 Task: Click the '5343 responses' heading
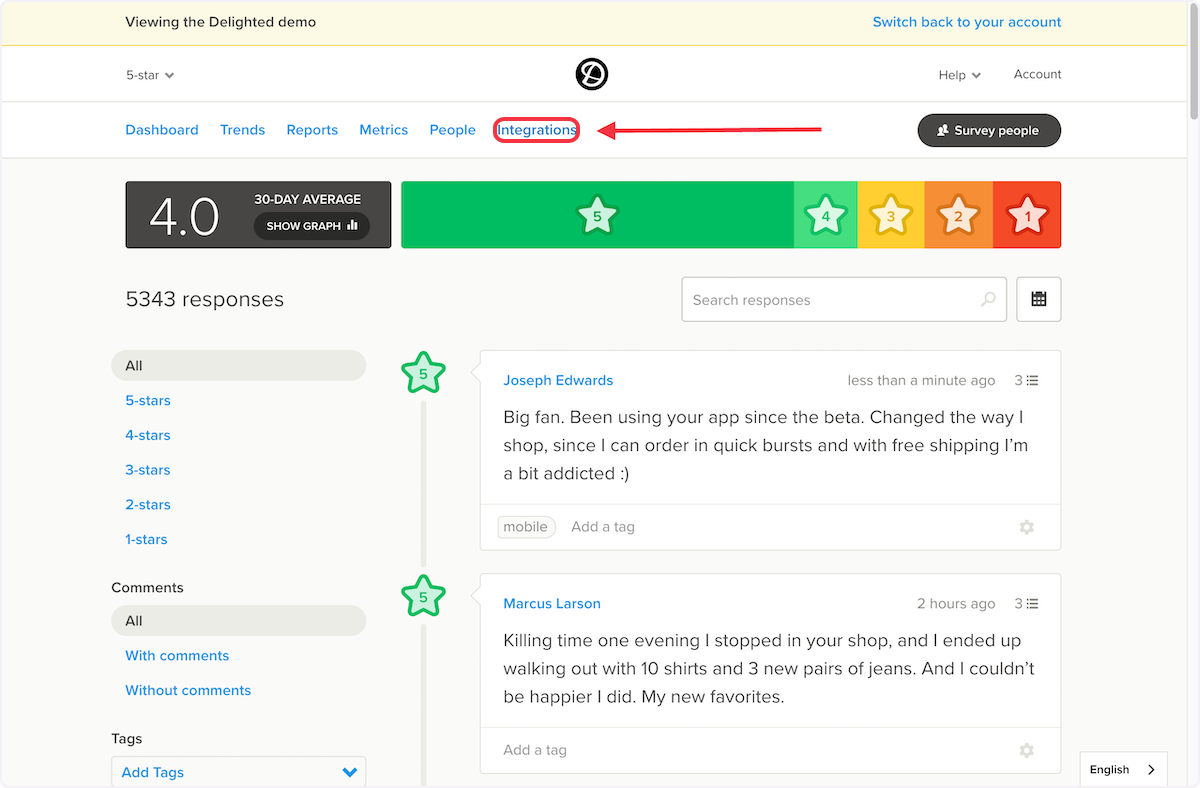tap(205, 299)
